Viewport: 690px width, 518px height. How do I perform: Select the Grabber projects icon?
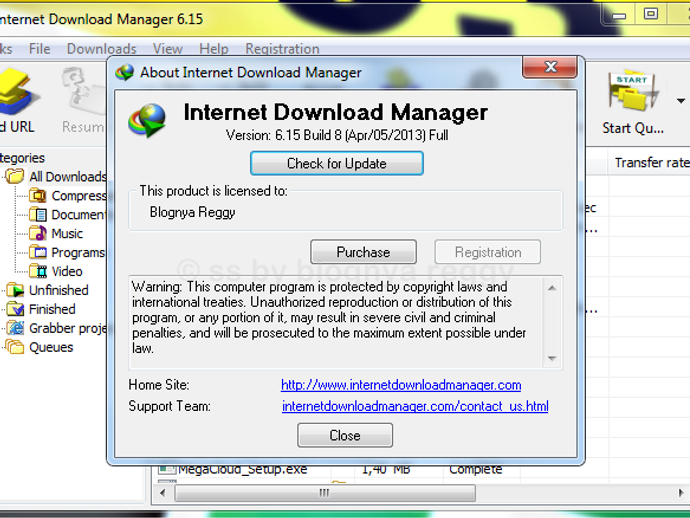15,328
